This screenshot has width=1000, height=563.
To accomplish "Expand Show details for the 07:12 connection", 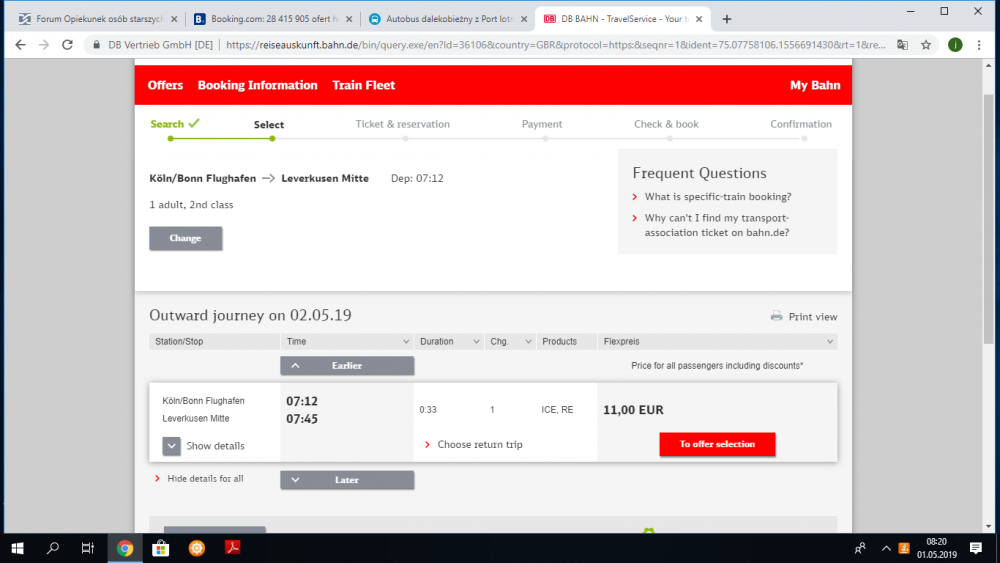I will [172, 446].
